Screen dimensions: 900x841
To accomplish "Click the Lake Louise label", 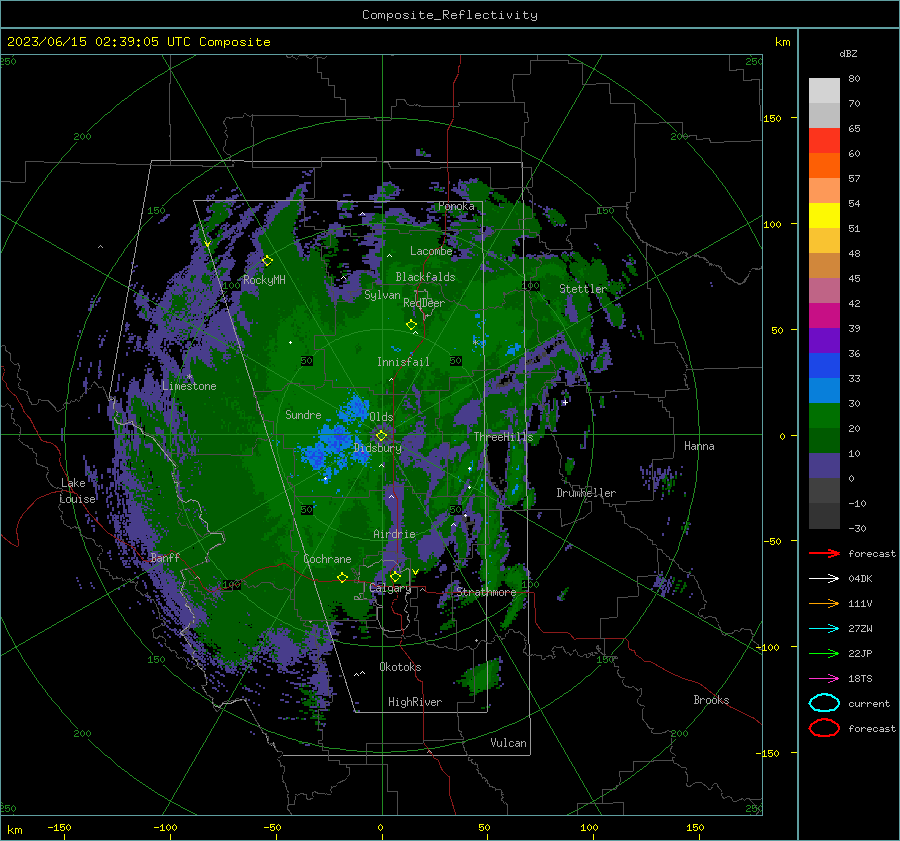I will [x=77, y=491].
